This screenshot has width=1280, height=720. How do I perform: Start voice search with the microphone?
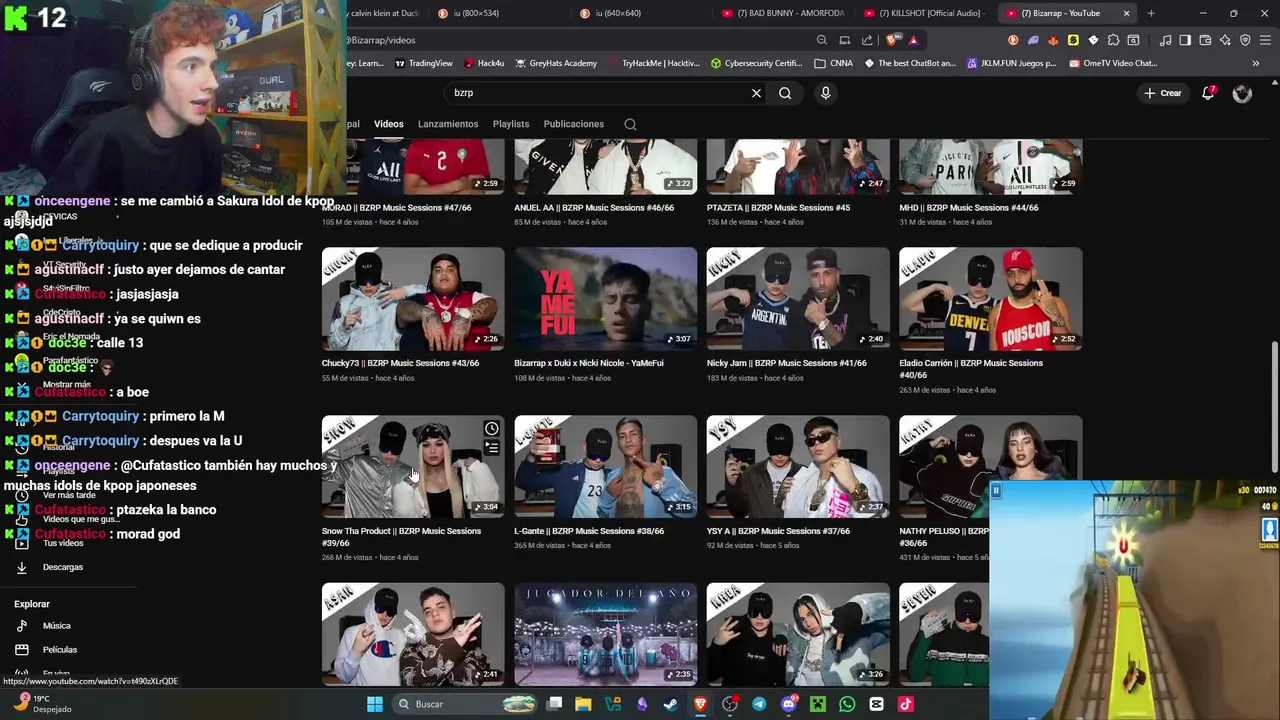825,93
